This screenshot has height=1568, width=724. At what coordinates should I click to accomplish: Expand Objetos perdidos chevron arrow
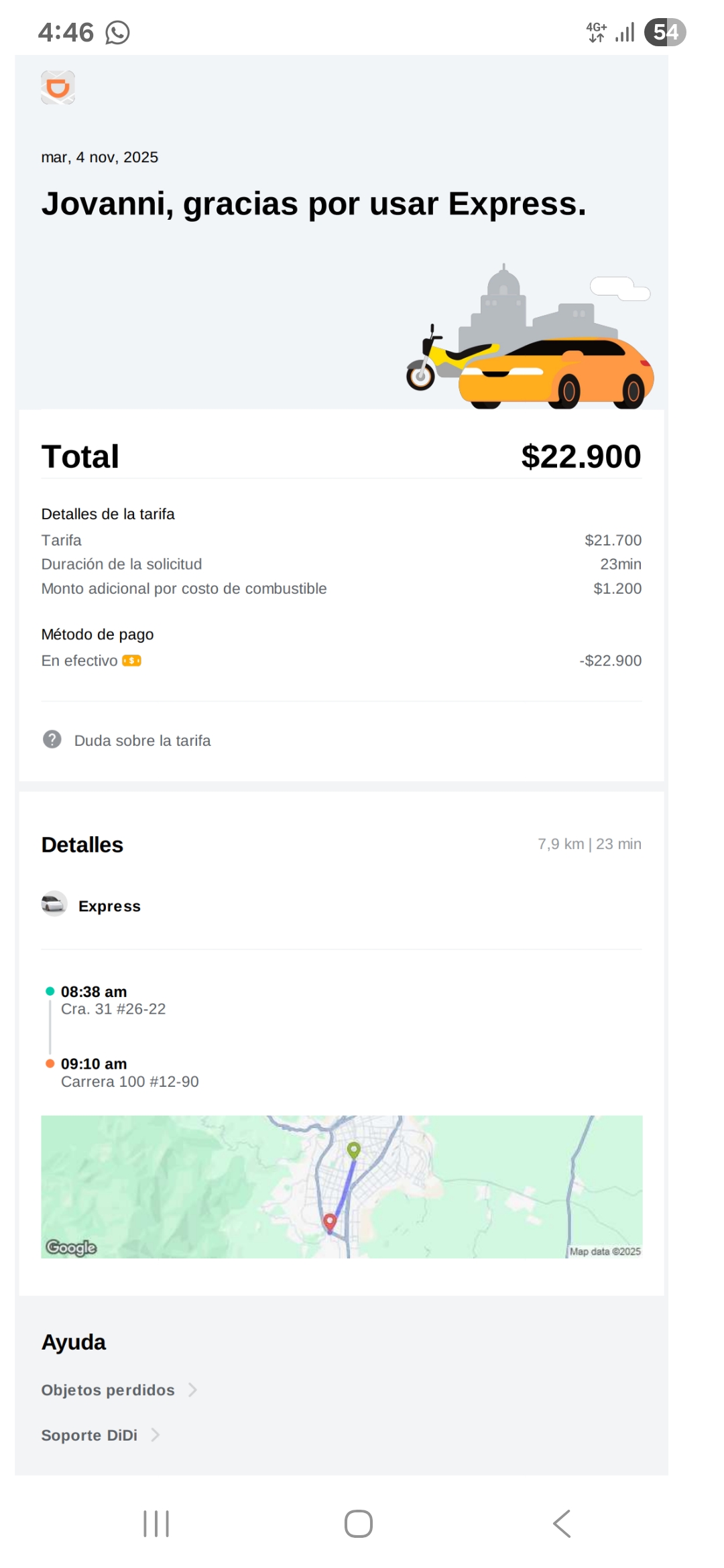pos(192,1390)
